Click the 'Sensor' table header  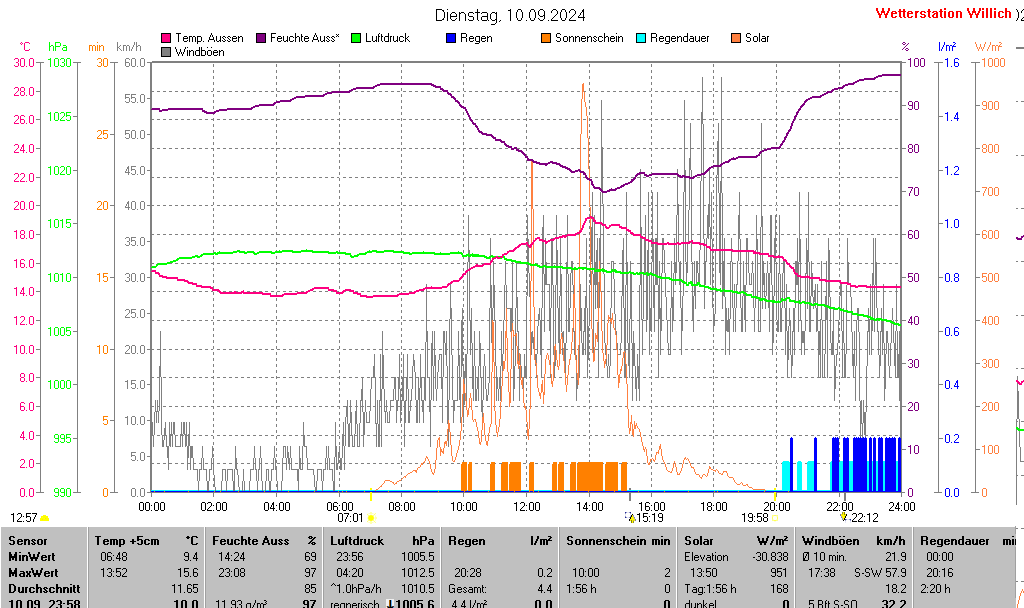pyautogui.click(x=28, y=541)
